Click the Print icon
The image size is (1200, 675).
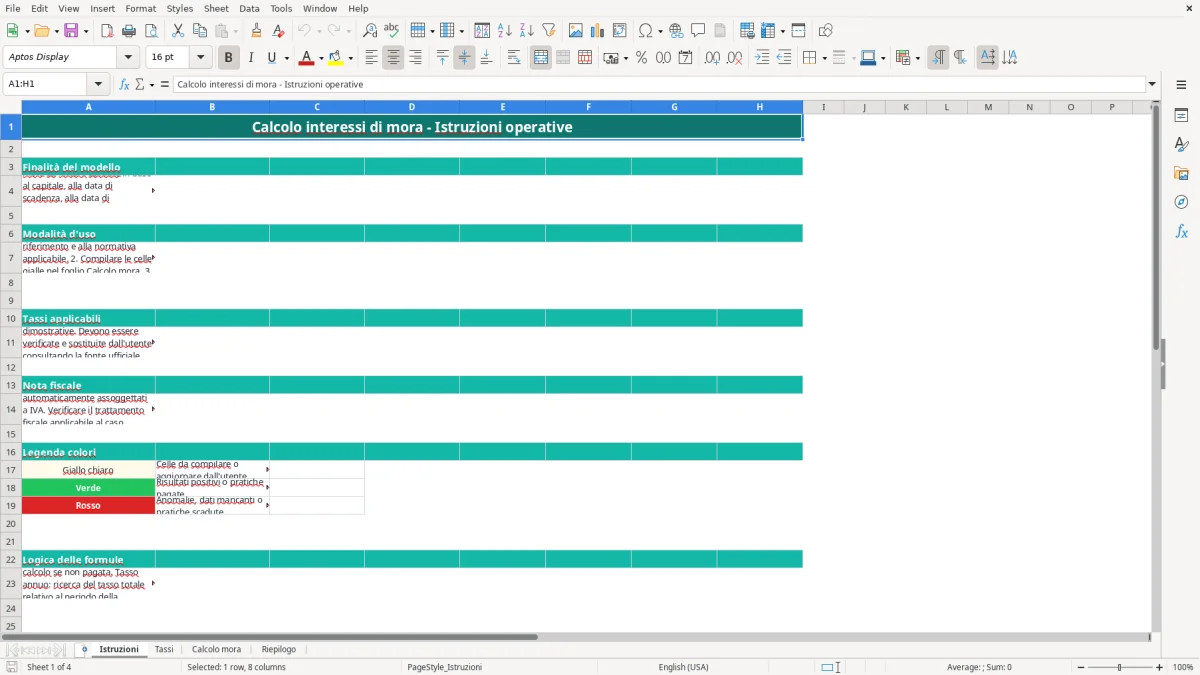click(128, 31)
